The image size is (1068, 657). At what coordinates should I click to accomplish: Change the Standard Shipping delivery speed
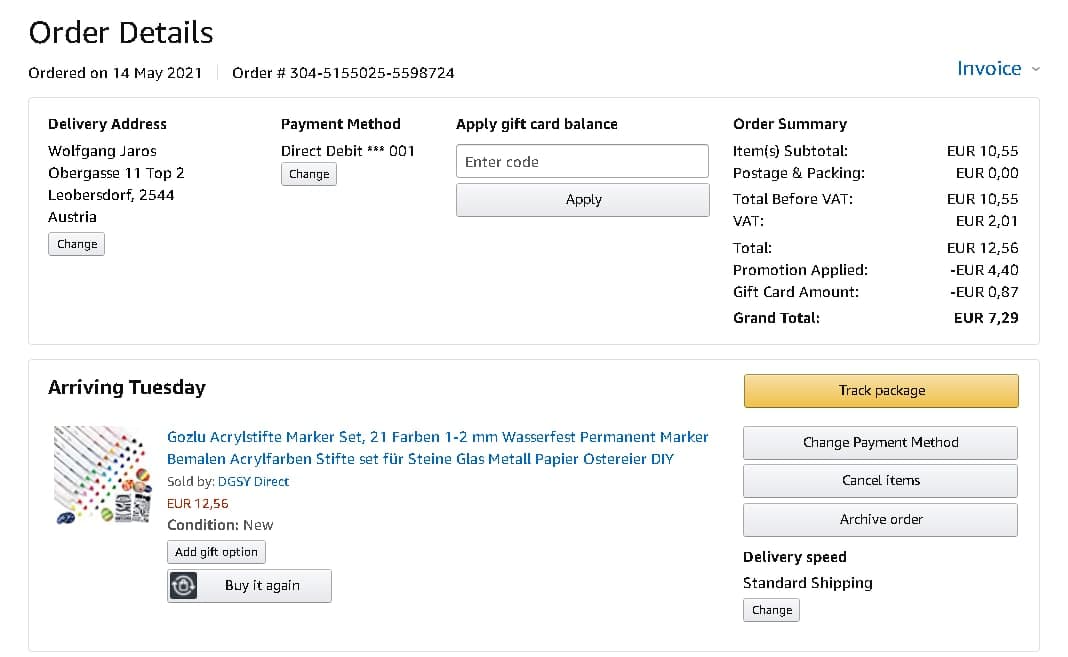(x=771, y=610)
